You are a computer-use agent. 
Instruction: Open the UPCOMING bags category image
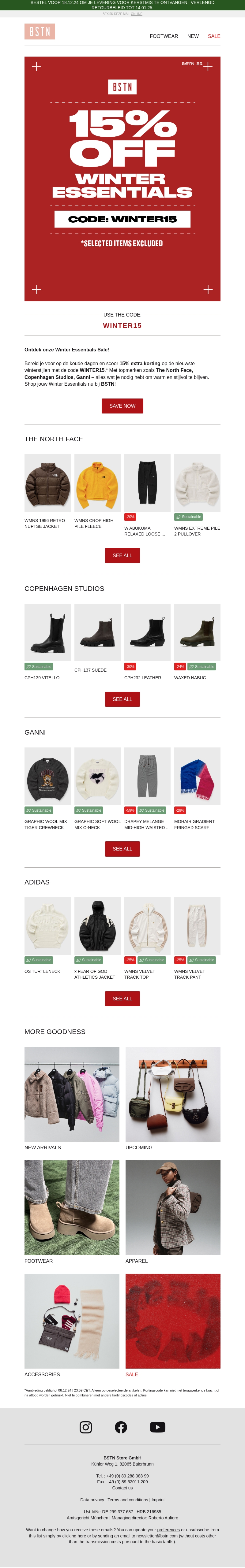coord(173,1094)
